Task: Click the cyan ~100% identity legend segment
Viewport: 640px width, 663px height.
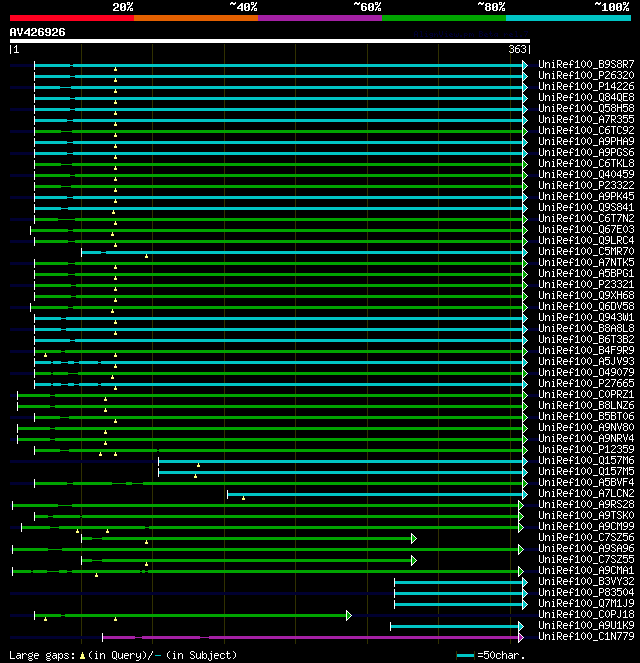Action: pyautogui.click(x=568, y=18)
